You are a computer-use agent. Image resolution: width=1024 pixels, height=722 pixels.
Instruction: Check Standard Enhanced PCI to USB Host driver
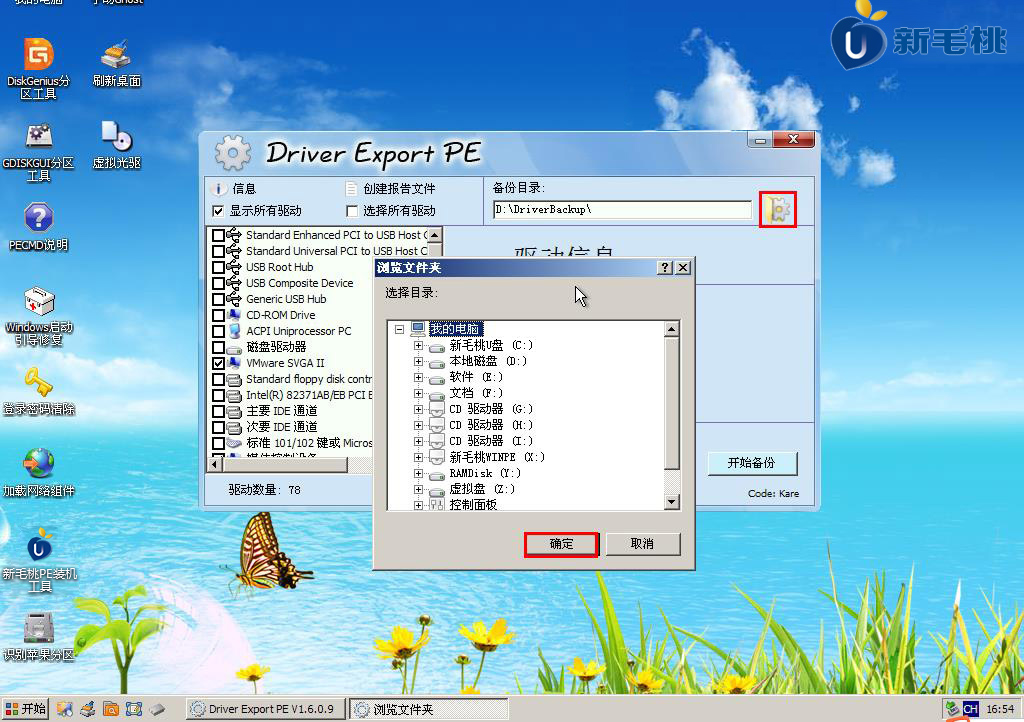click(218, 235)
